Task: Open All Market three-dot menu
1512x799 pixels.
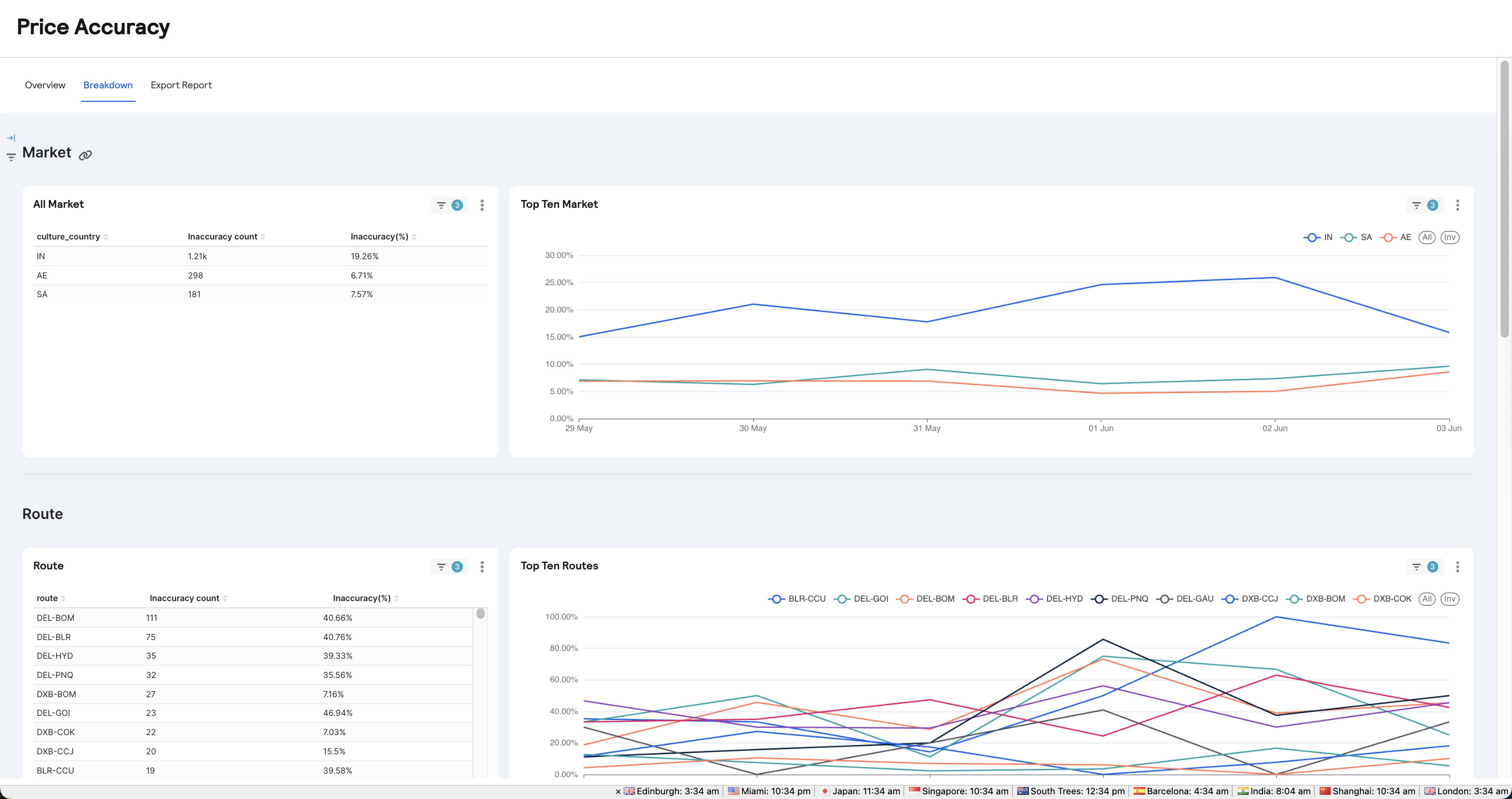Action: [482, 206]
